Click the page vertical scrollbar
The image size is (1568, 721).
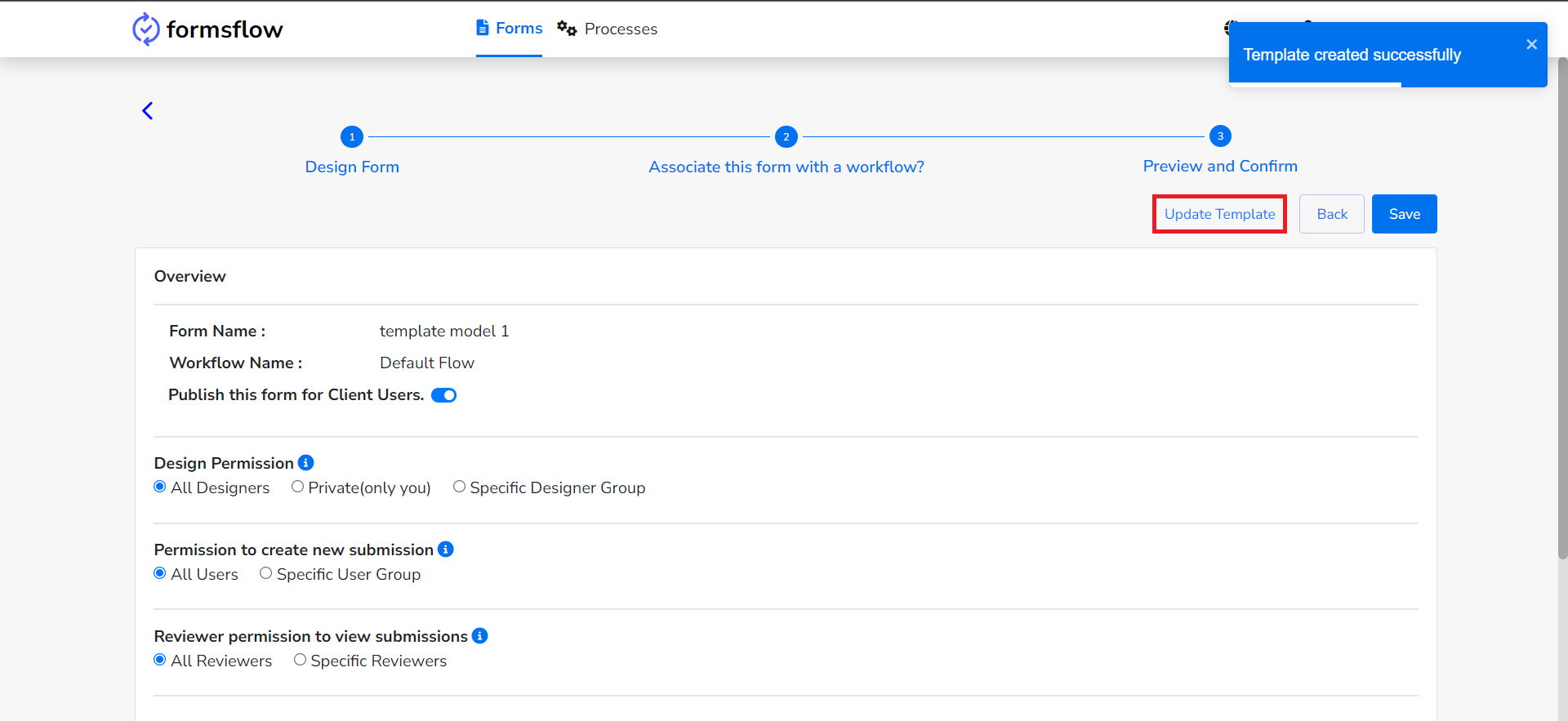(x=1562, y=309)
